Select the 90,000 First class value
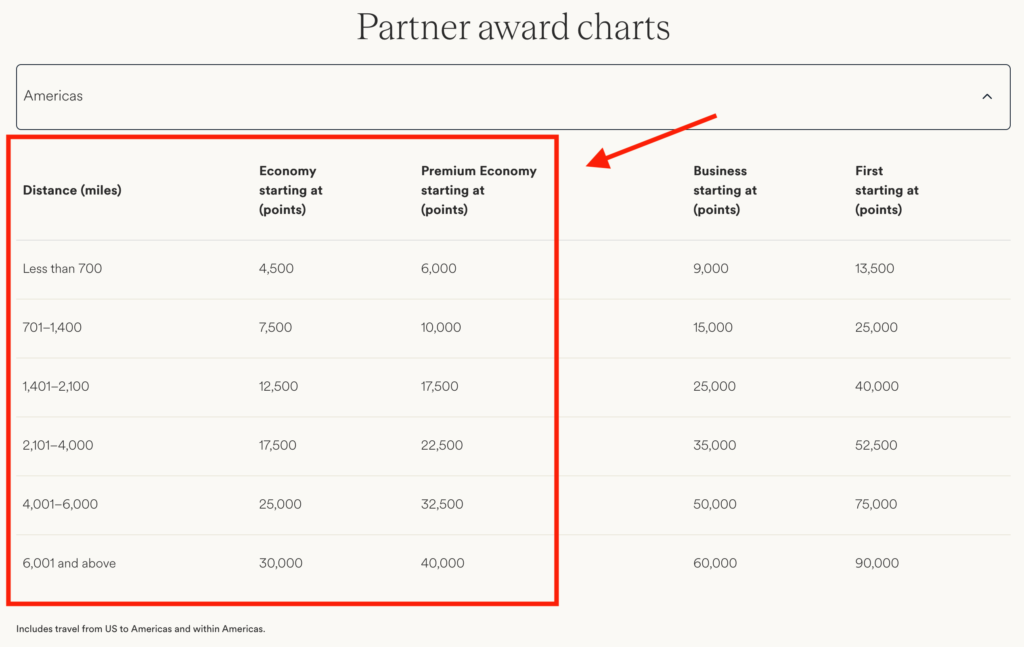This screenshot has height=647, width=1024. click(x=876, y=563)
